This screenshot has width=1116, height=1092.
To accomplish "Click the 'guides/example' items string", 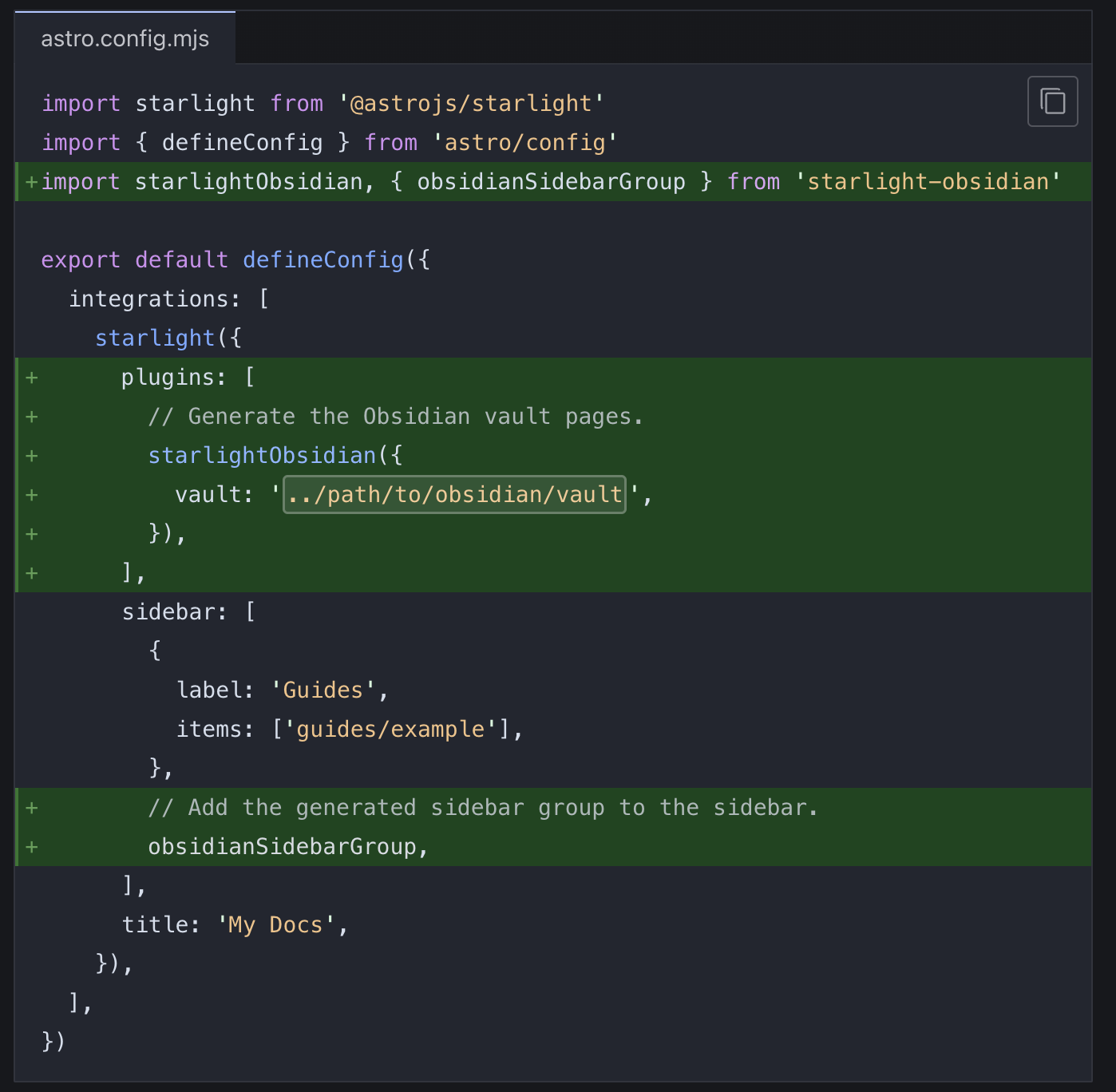I will pos(390,730).
